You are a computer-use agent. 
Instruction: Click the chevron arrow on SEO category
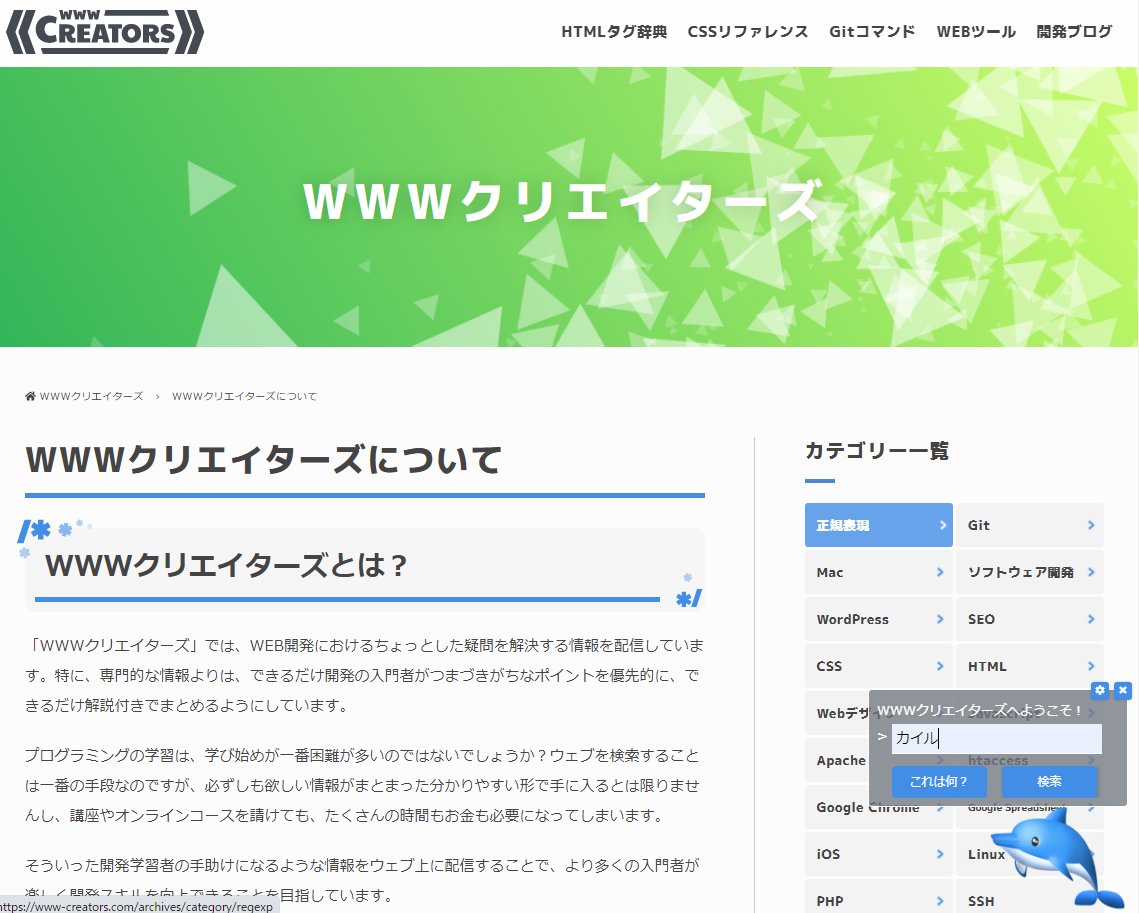pos(1091,619)
